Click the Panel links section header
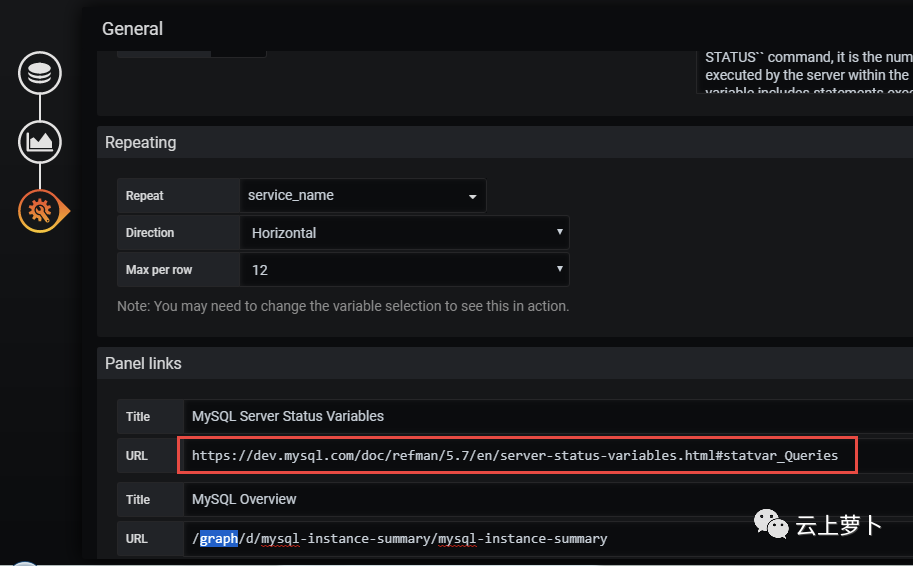913x566 pixels. pyautogui.click(x=505, y=363)
